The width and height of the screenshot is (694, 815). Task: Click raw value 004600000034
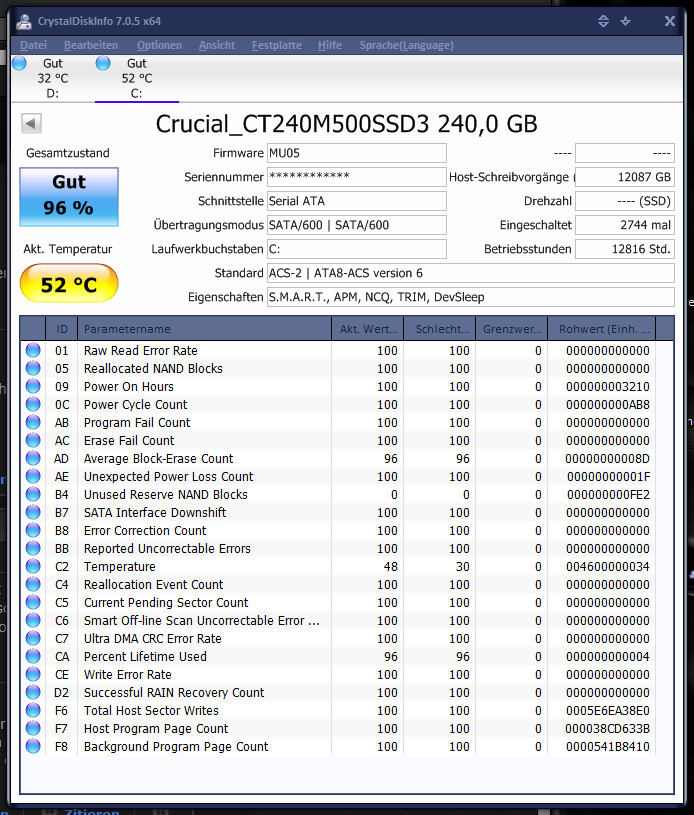[608, 566]
